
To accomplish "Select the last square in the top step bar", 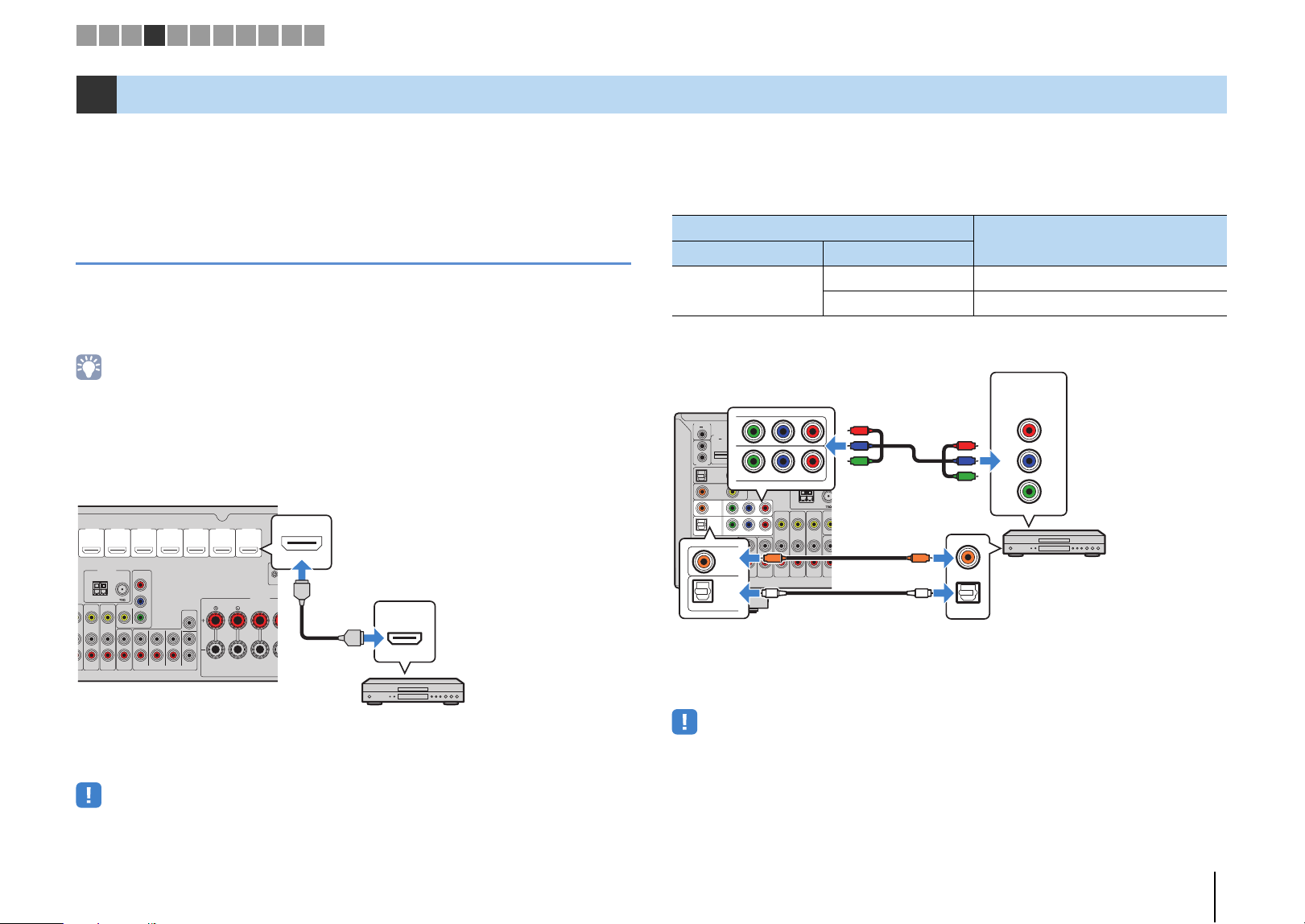I will point(315,35).
